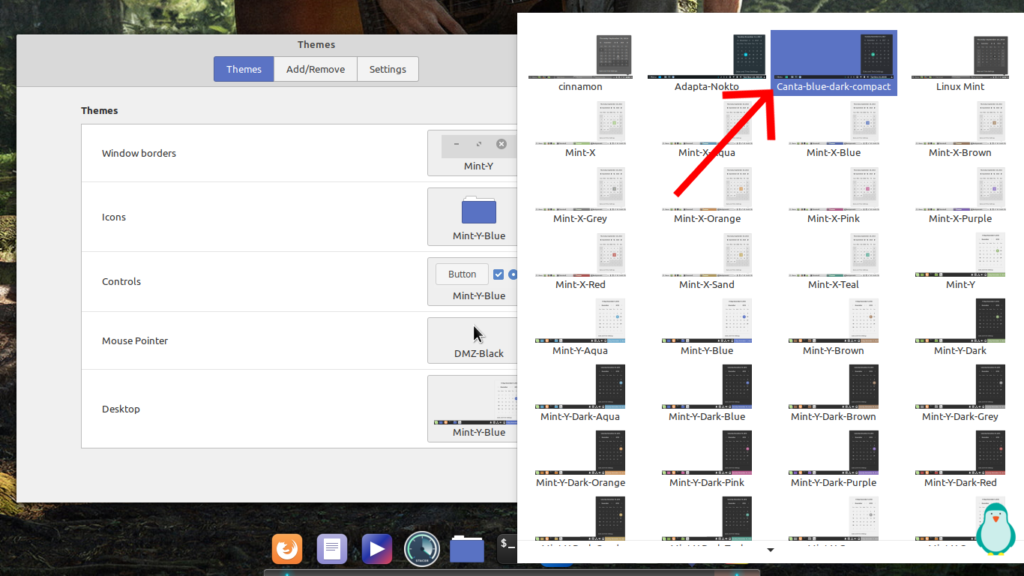Image resolution: width=1024 pixels, height=576 pixels.
Task: Open Icons Mint-Y-Blue folder selector
Action: [472, 217]
